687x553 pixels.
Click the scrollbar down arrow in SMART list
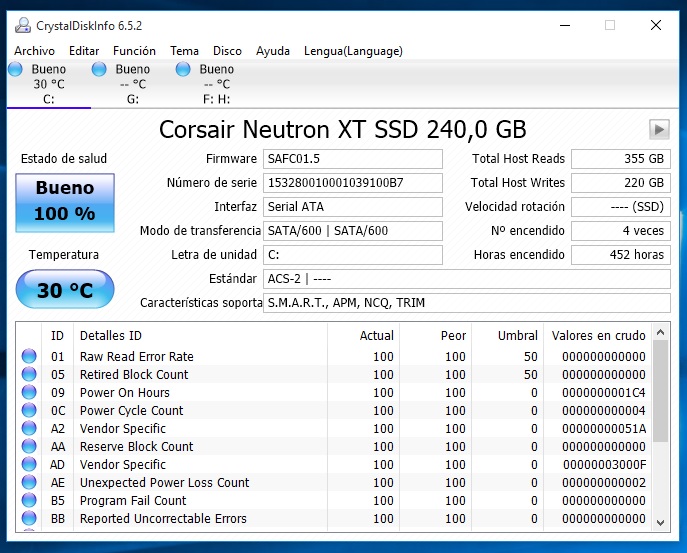pos(661,522)
